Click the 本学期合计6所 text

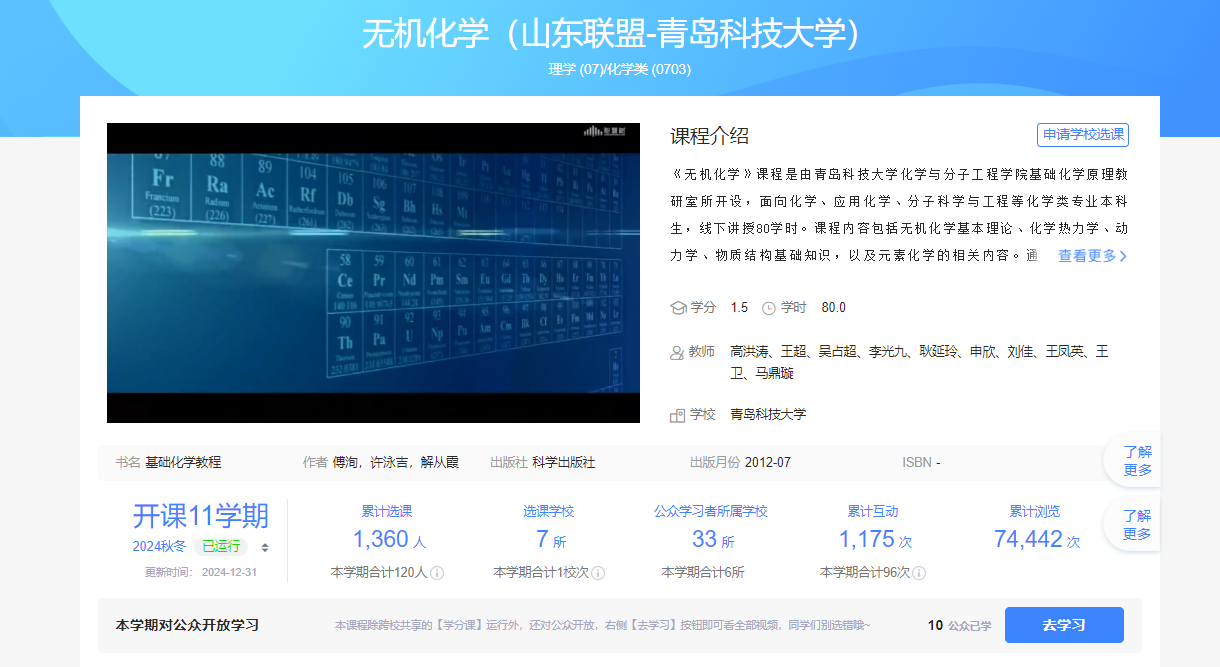[x=703, y=573]
